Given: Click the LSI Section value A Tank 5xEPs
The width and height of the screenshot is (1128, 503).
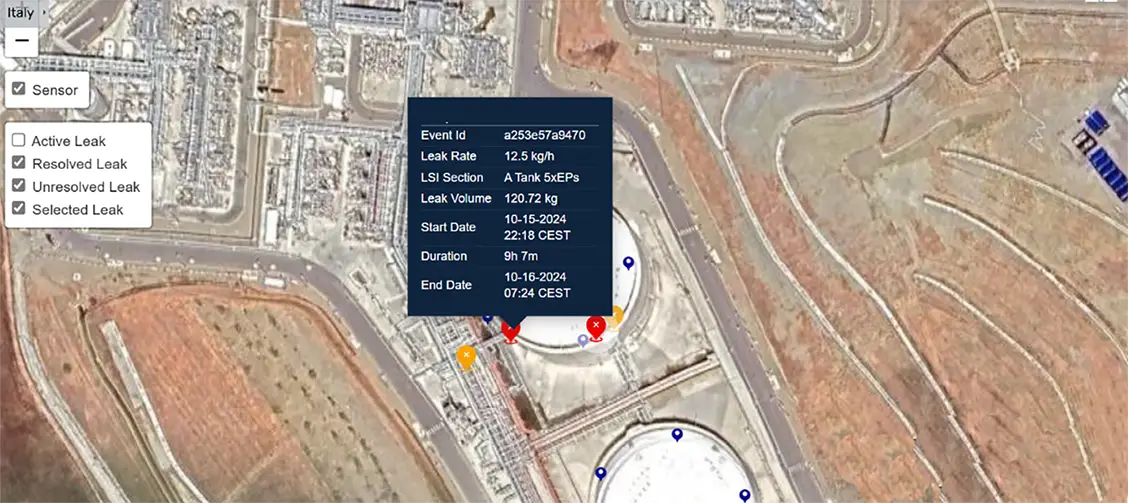Looking at the screenshot, I should click(541, 177).
